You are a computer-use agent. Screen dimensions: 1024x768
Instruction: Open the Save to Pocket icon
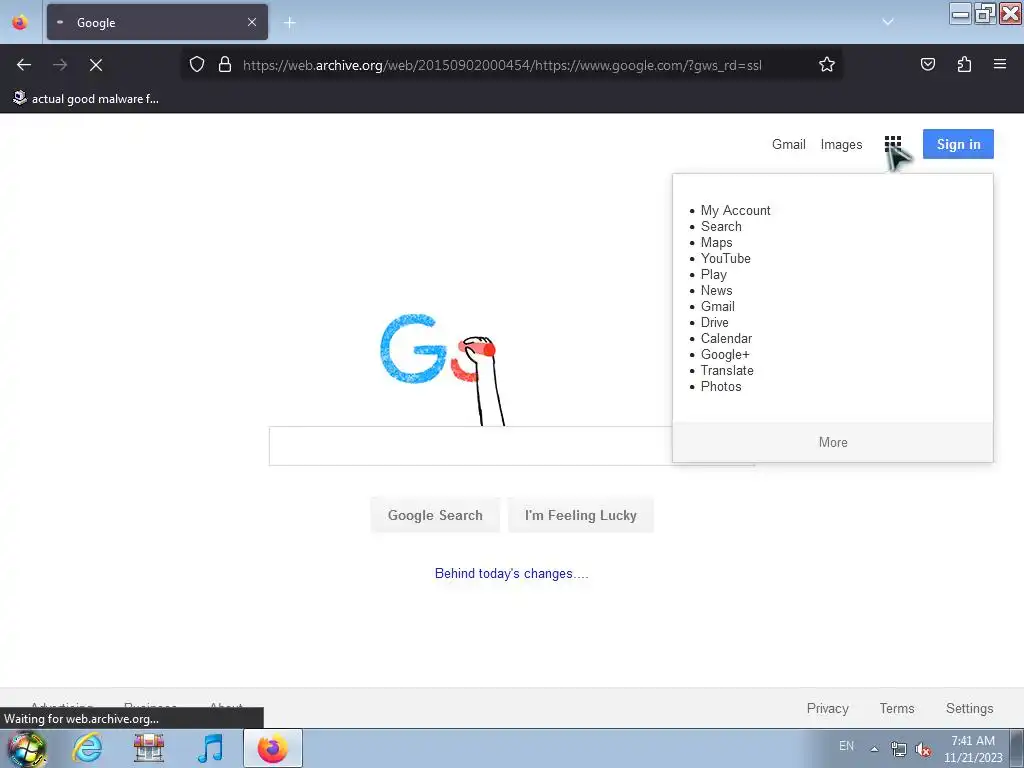[927, 64]
